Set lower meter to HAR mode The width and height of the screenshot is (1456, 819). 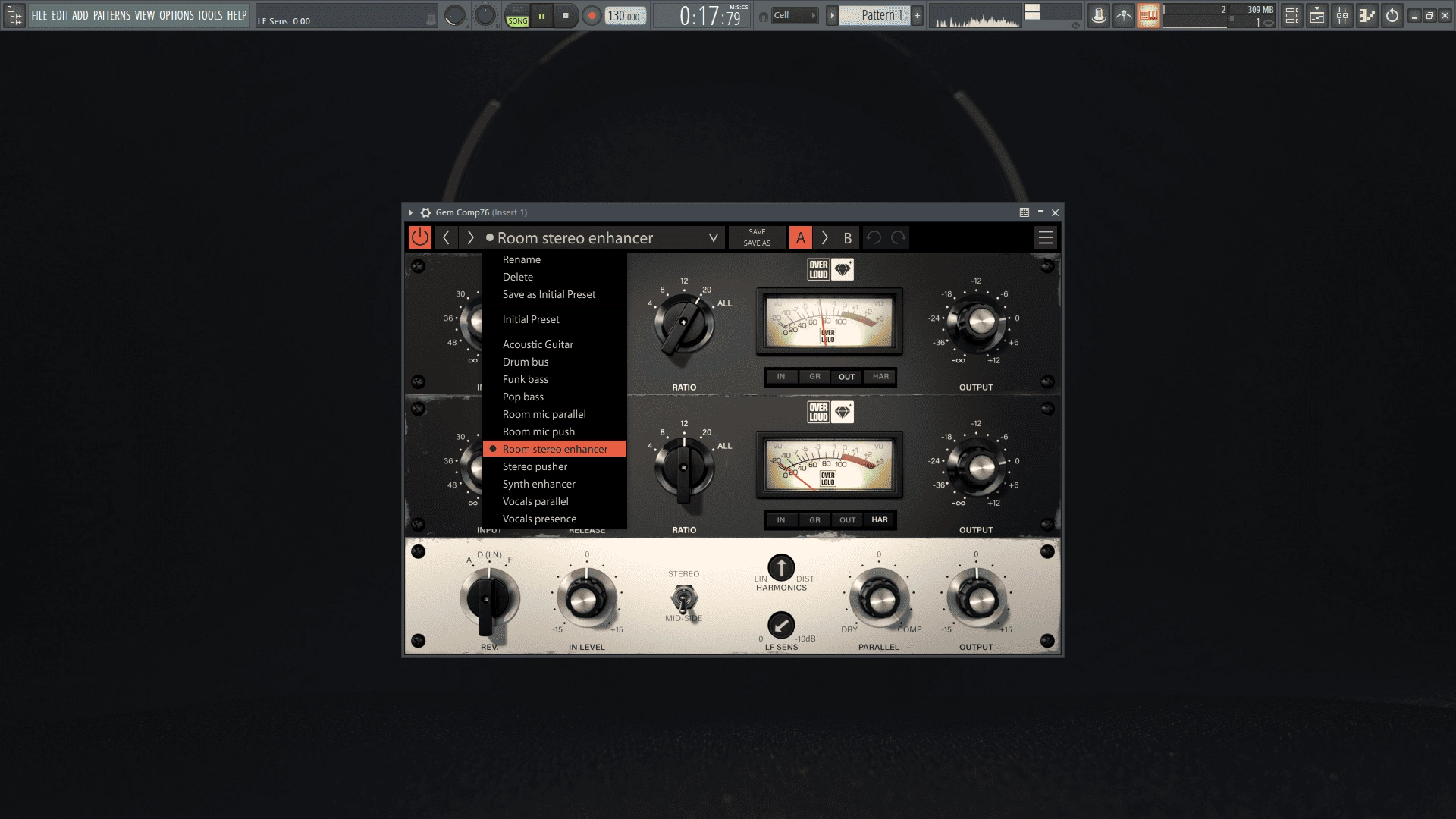(x=880, y=520)
